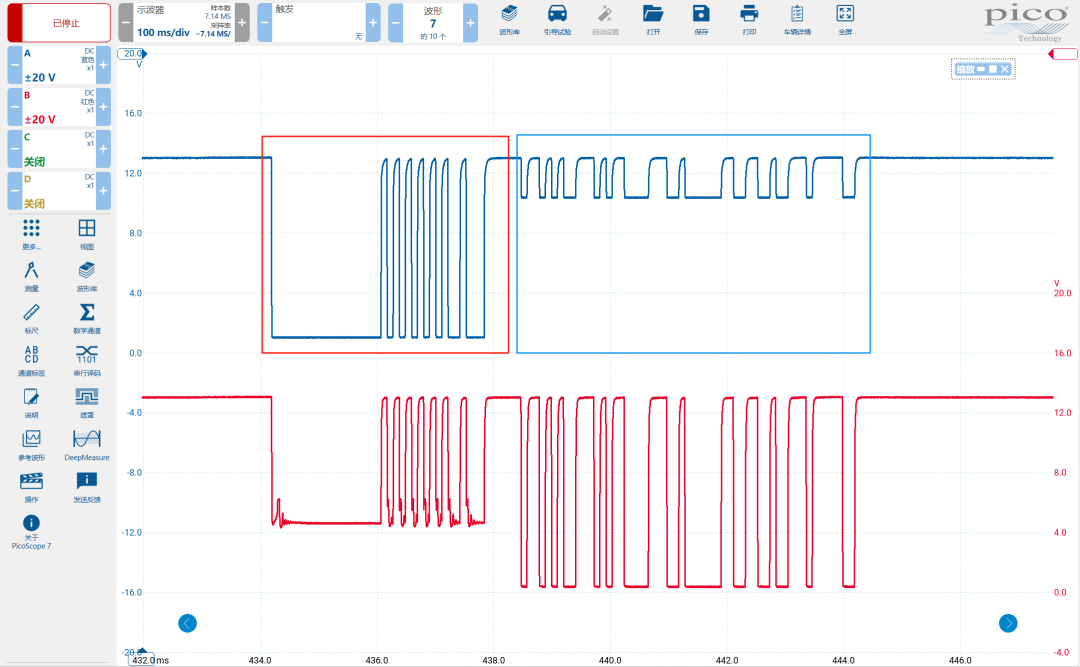1080x667 pixels.
Task: Open channel C (关闭) settings
Action: click(59, 150)
